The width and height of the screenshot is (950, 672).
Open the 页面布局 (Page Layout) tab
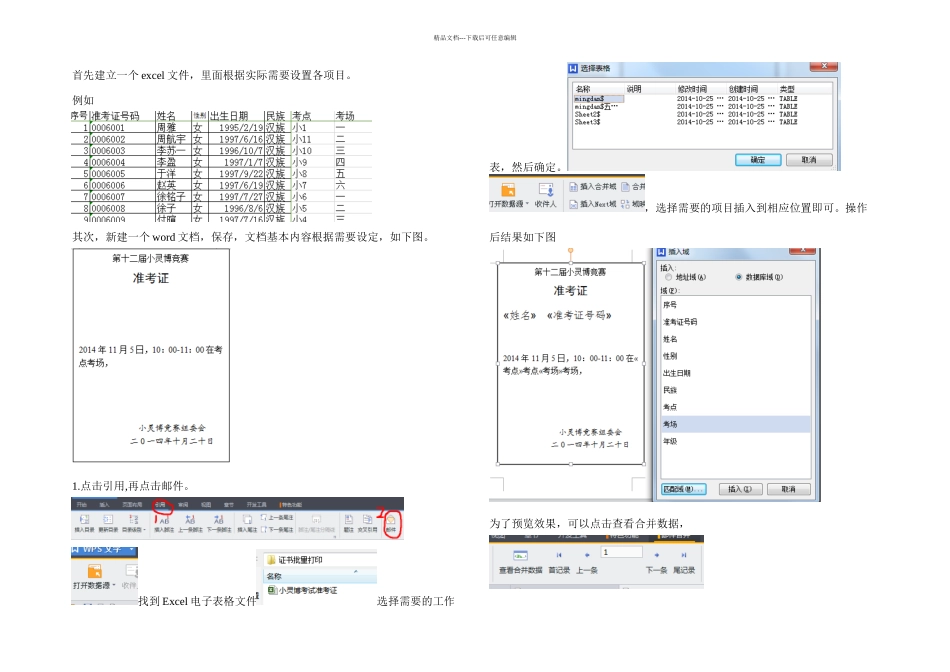(132, 504)
